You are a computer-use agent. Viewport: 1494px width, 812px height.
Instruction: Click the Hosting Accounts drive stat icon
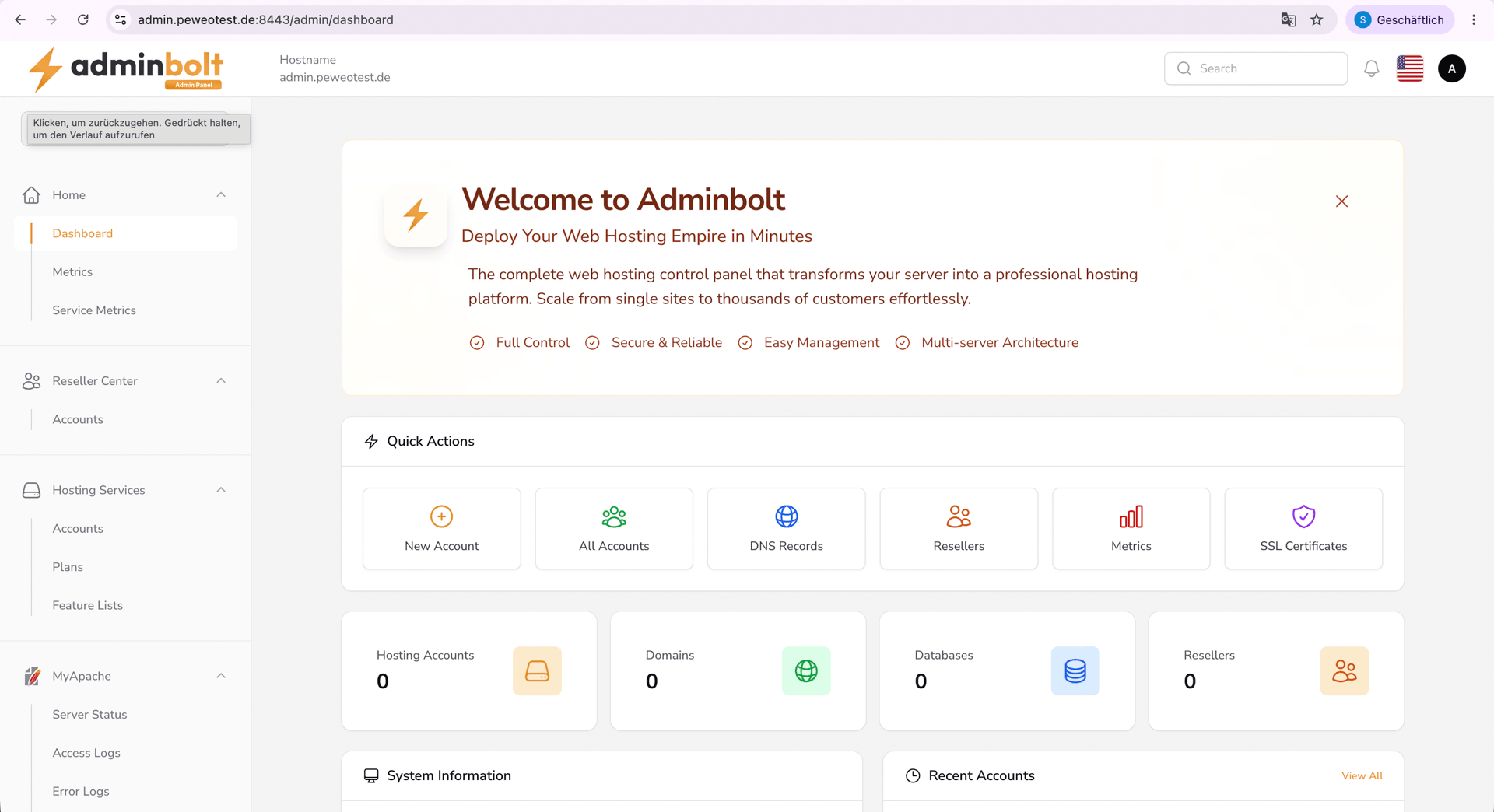pyautogui.click(x=537, y=670)
